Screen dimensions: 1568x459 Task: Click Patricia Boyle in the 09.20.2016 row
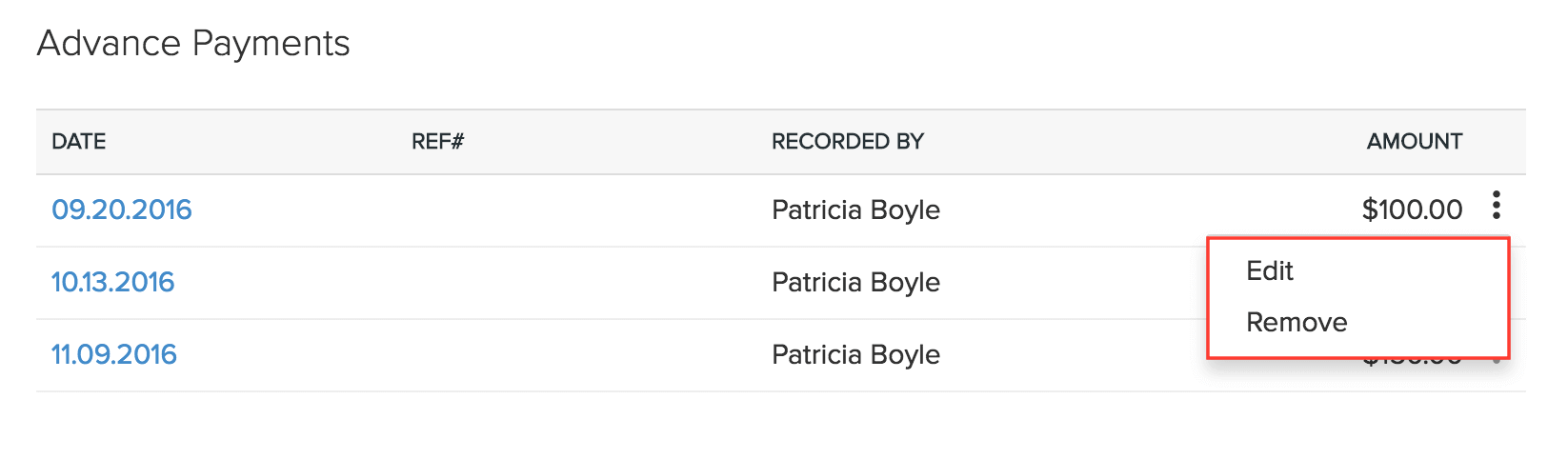click(855, 210)
